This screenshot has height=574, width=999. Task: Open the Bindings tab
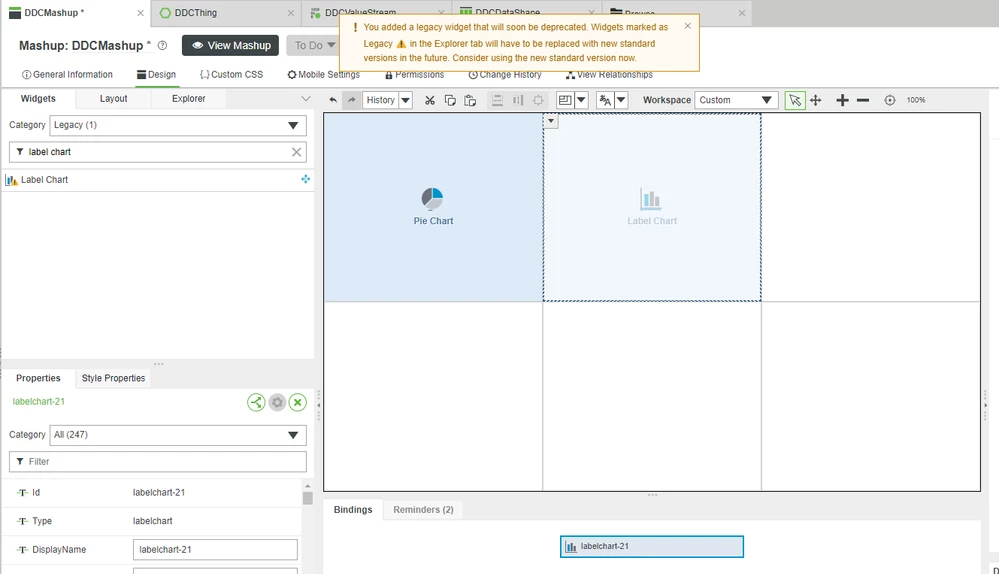353,510
